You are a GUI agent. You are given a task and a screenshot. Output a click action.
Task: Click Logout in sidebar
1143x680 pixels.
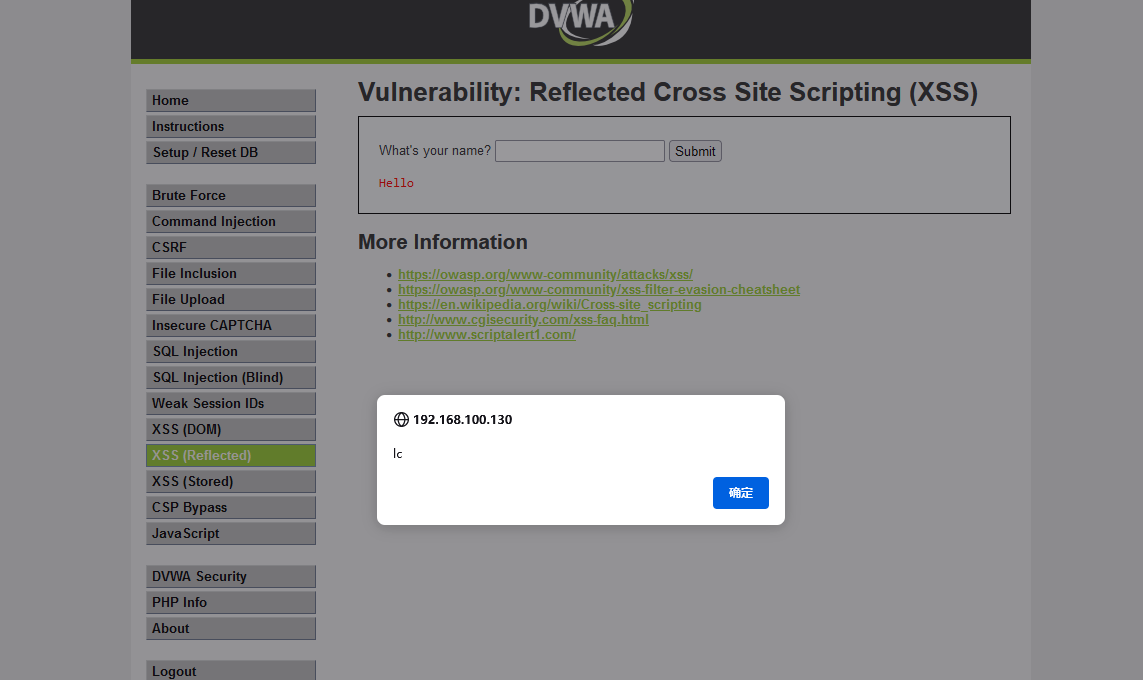point(231,671)
